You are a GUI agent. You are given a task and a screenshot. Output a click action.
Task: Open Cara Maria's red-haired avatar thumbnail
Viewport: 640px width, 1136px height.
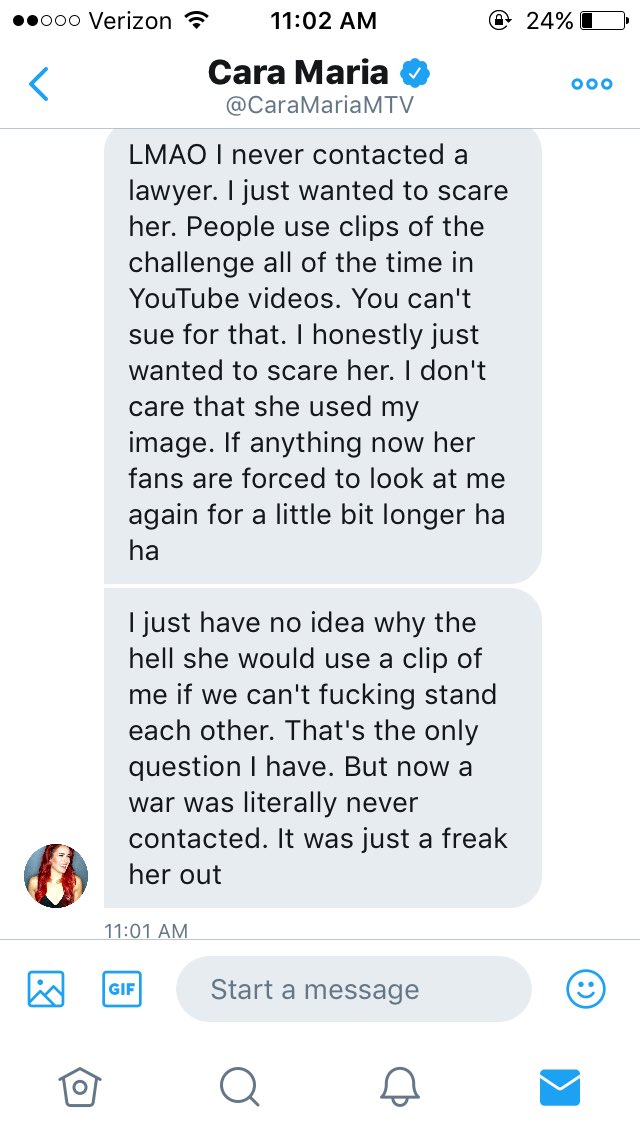(56, 875)
